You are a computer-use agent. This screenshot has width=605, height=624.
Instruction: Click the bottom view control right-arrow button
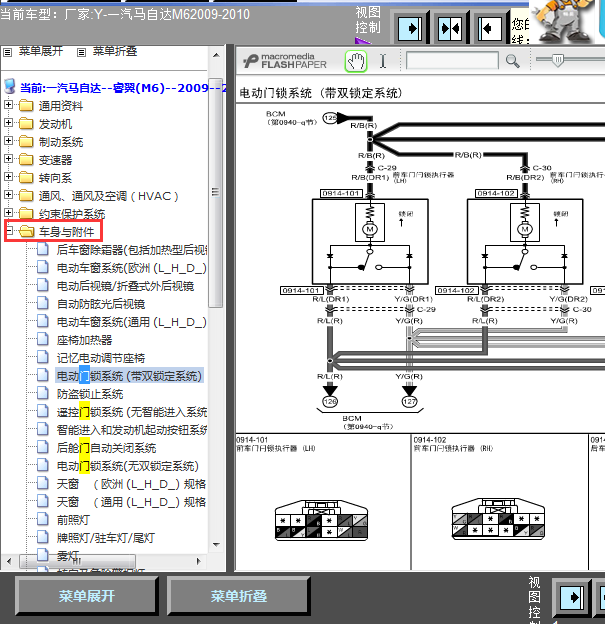(x=572, y=597)
